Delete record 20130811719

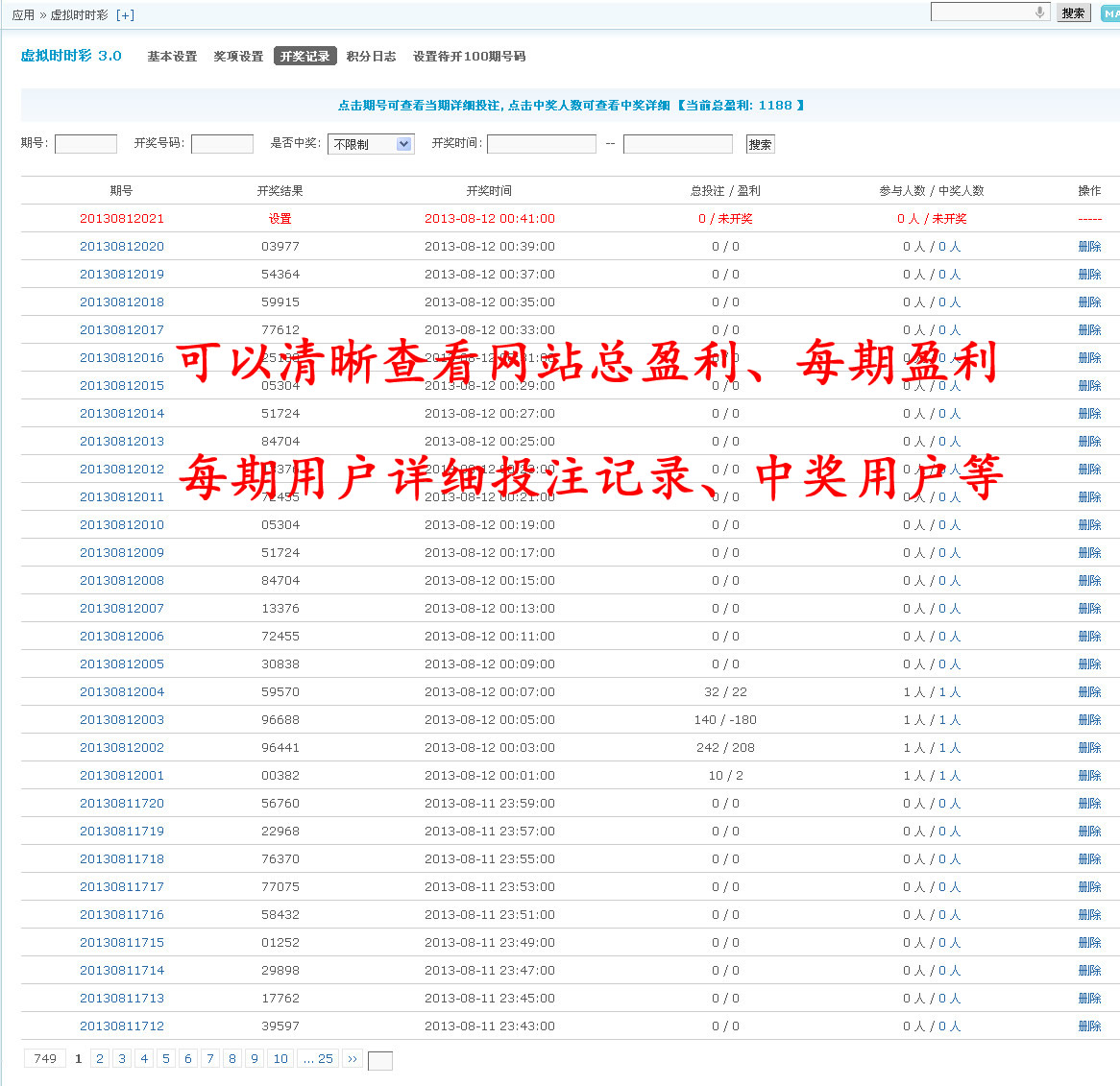click(x=1089, y=832)
